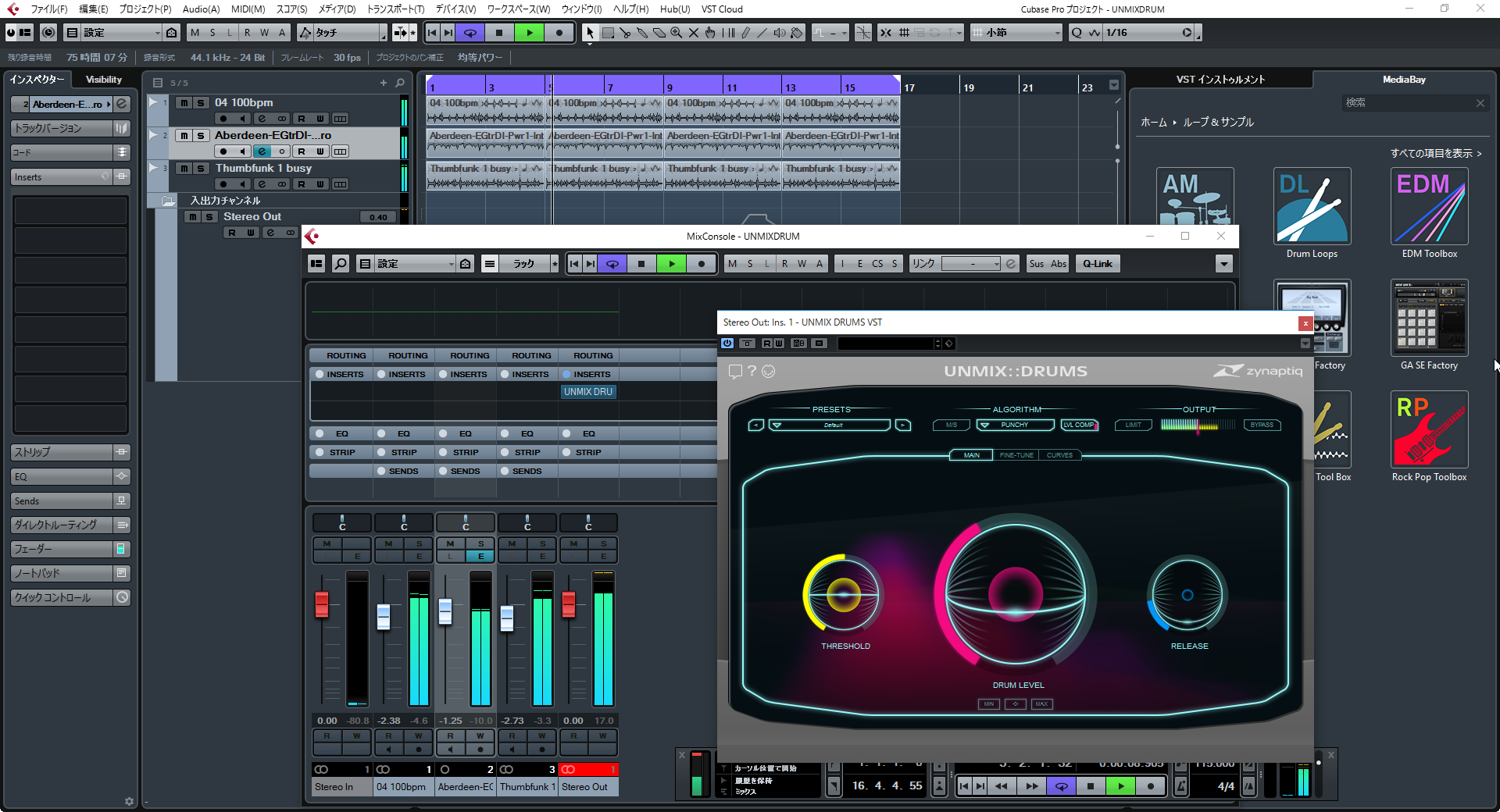Click the すべての項目を表示 link in MediaBay

(1436, 153)
